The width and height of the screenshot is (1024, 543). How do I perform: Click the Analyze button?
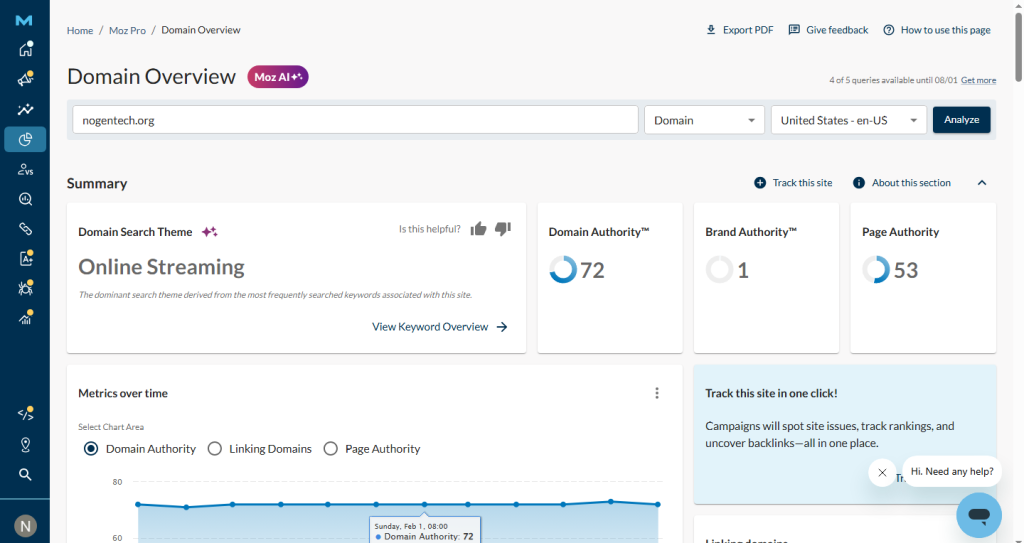961,120
